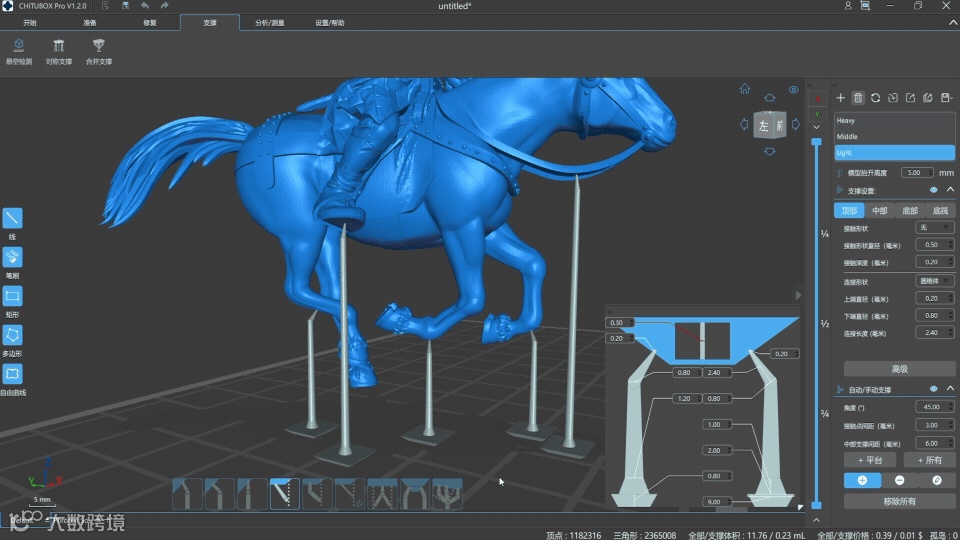Click the layer slider top handle

point(816,142)
